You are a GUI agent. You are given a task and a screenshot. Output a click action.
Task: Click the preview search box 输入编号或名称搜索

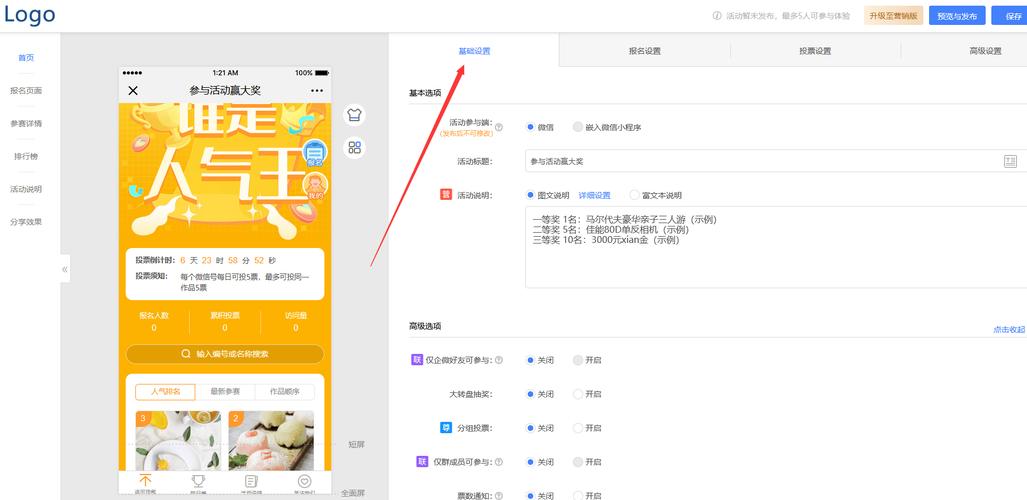tap(225, 354)
